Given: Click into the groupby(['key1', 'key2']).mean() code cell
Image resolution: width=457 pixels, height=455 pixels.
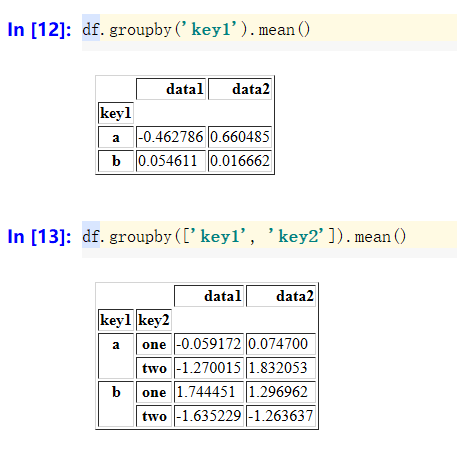Looking at the screenshot, I should (x=269, y=235).
